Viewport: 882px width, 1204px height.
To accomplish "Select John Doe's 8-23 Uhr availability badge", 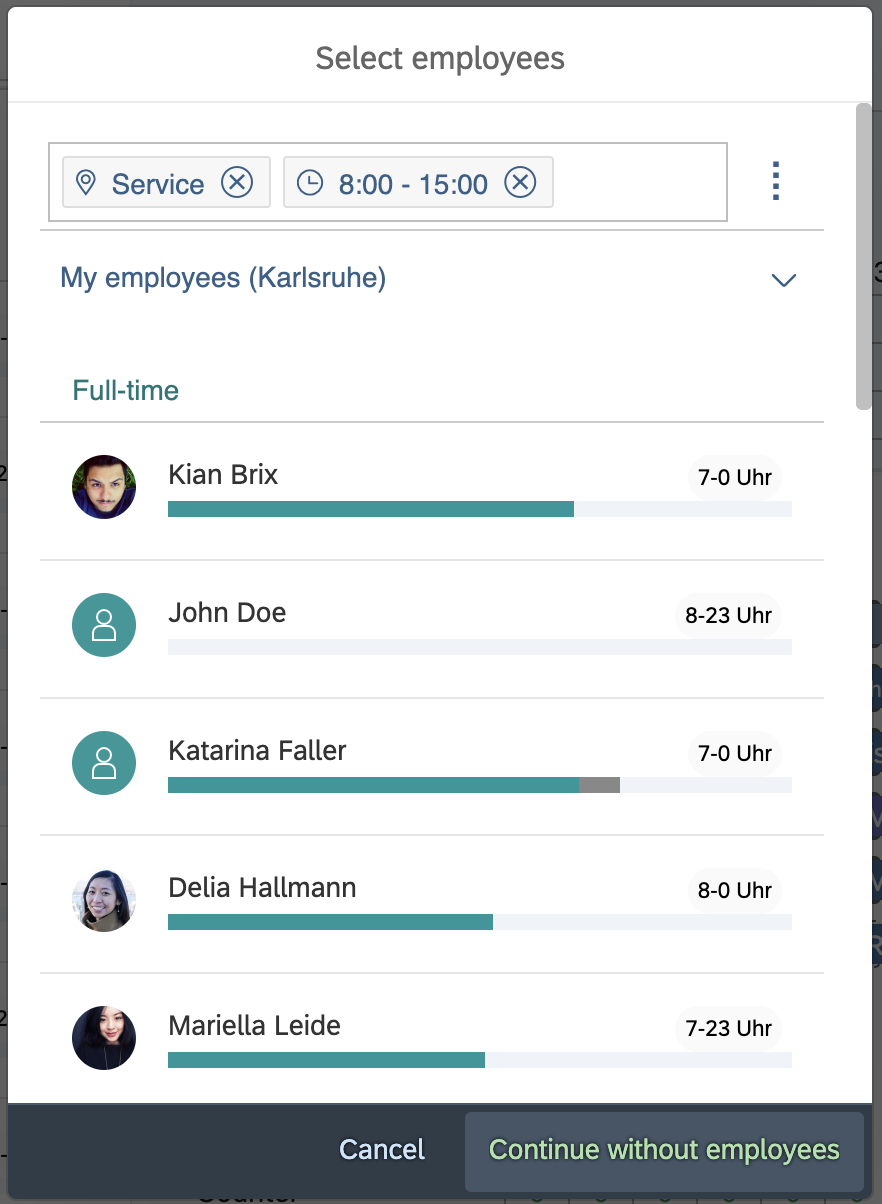I will 728,615.
